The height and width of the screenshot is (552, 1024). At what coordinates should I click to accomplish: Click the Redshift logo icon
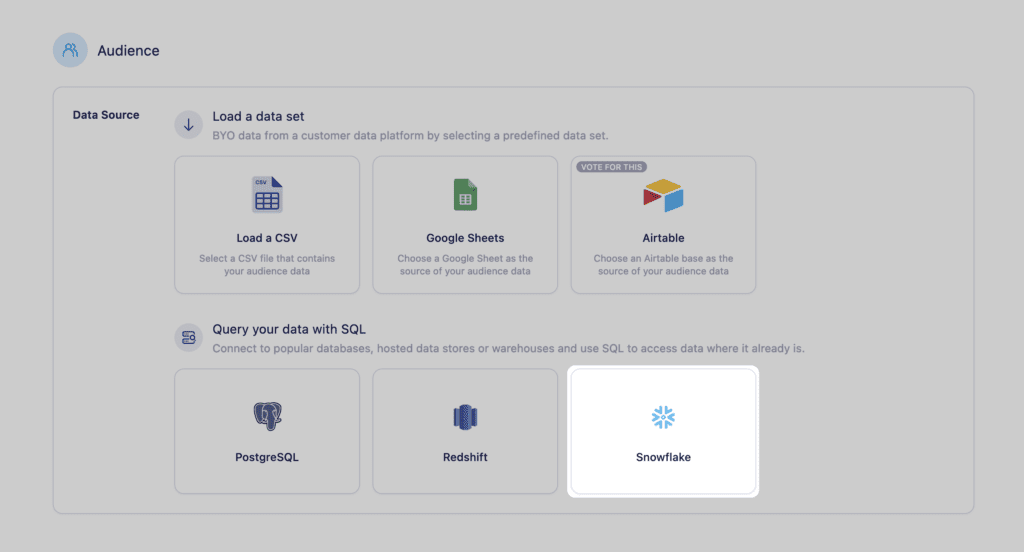coord(465,417)
